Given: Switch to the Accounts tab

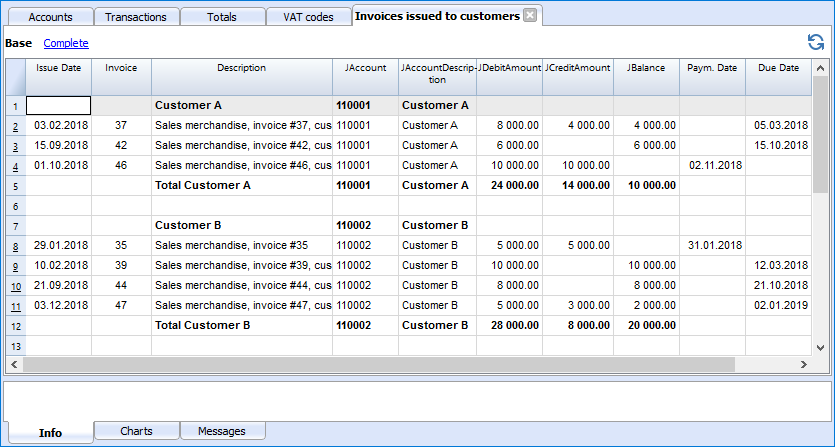Looking at the screenshot, I should click(x=51, y=17).
